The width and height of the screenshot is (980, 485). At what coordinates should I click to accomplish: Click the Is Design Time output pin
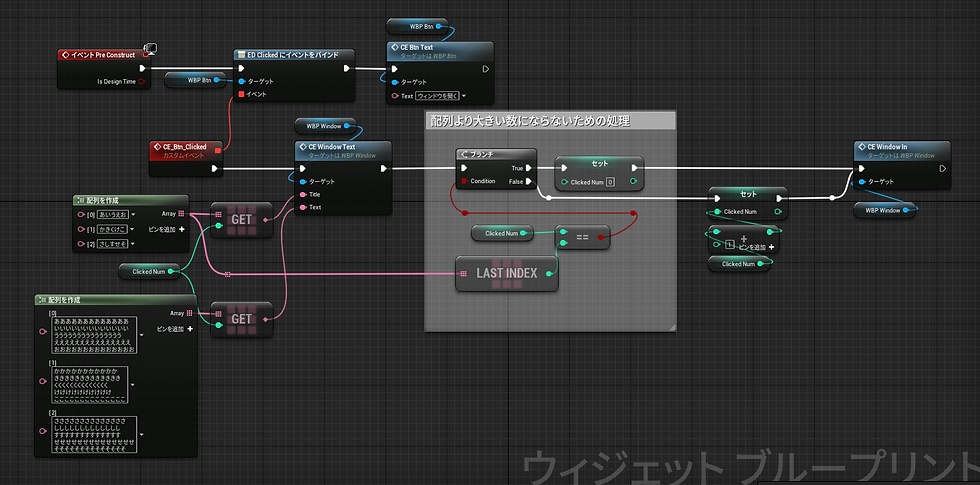tap(141, 81)
